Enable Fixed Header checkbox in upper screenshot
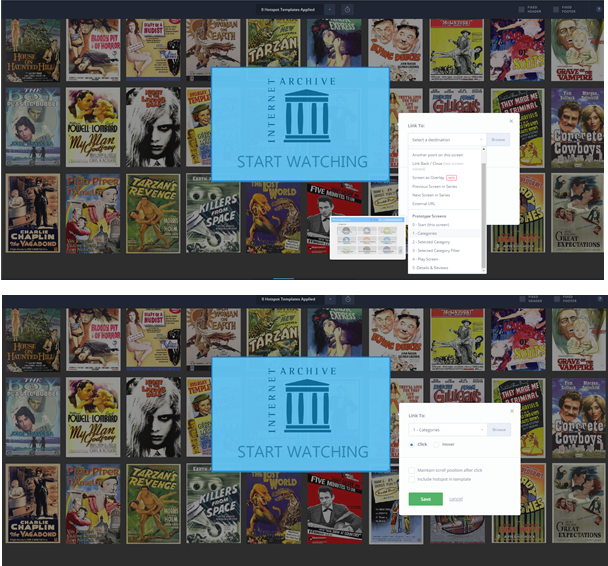This screenshot has height=566, width=608. (522, 9)
